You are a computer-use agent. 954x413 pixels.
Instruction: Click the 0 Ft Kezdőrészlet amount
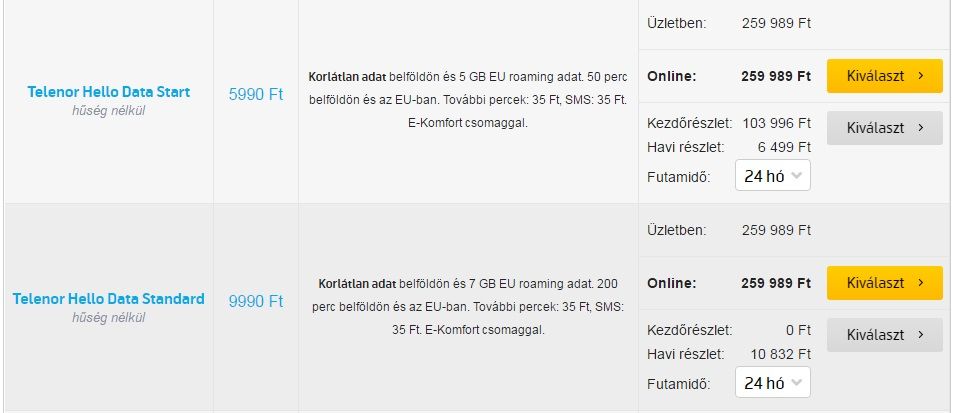798,330
